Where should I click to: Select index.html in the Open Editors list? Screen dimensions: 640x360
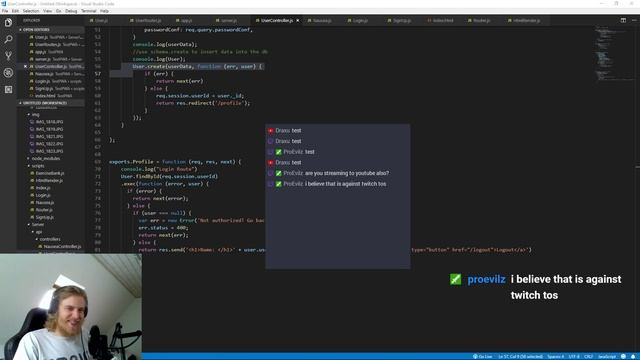52,96
